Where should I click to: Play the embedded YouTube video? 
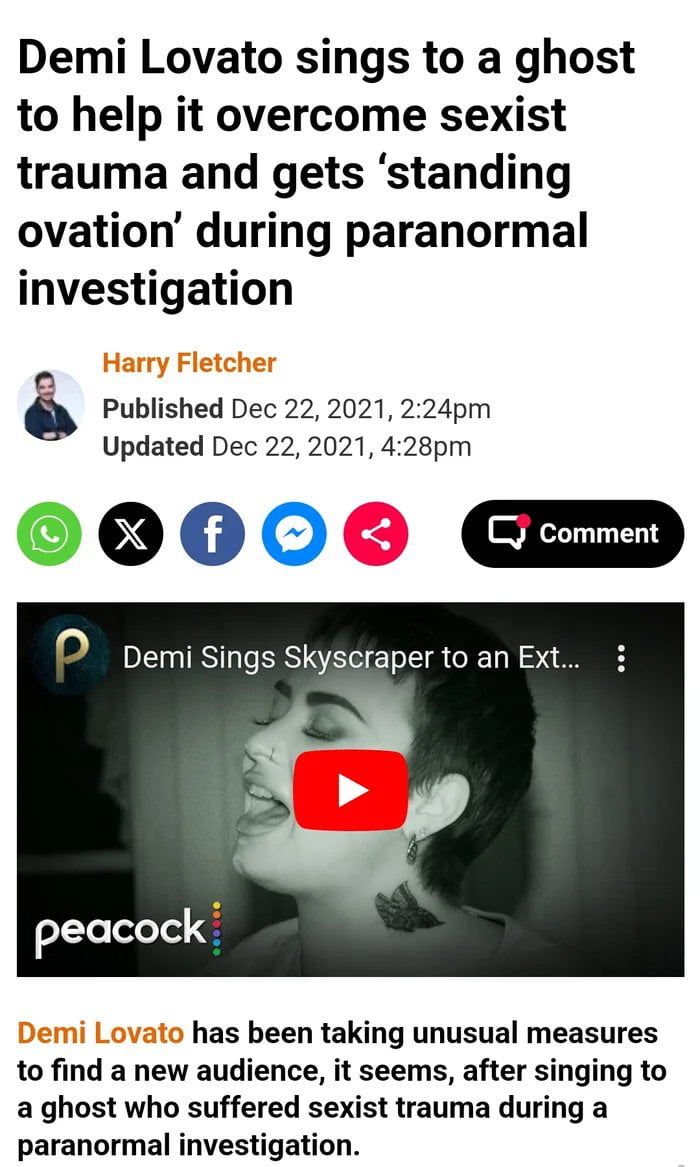click(350, 790)
